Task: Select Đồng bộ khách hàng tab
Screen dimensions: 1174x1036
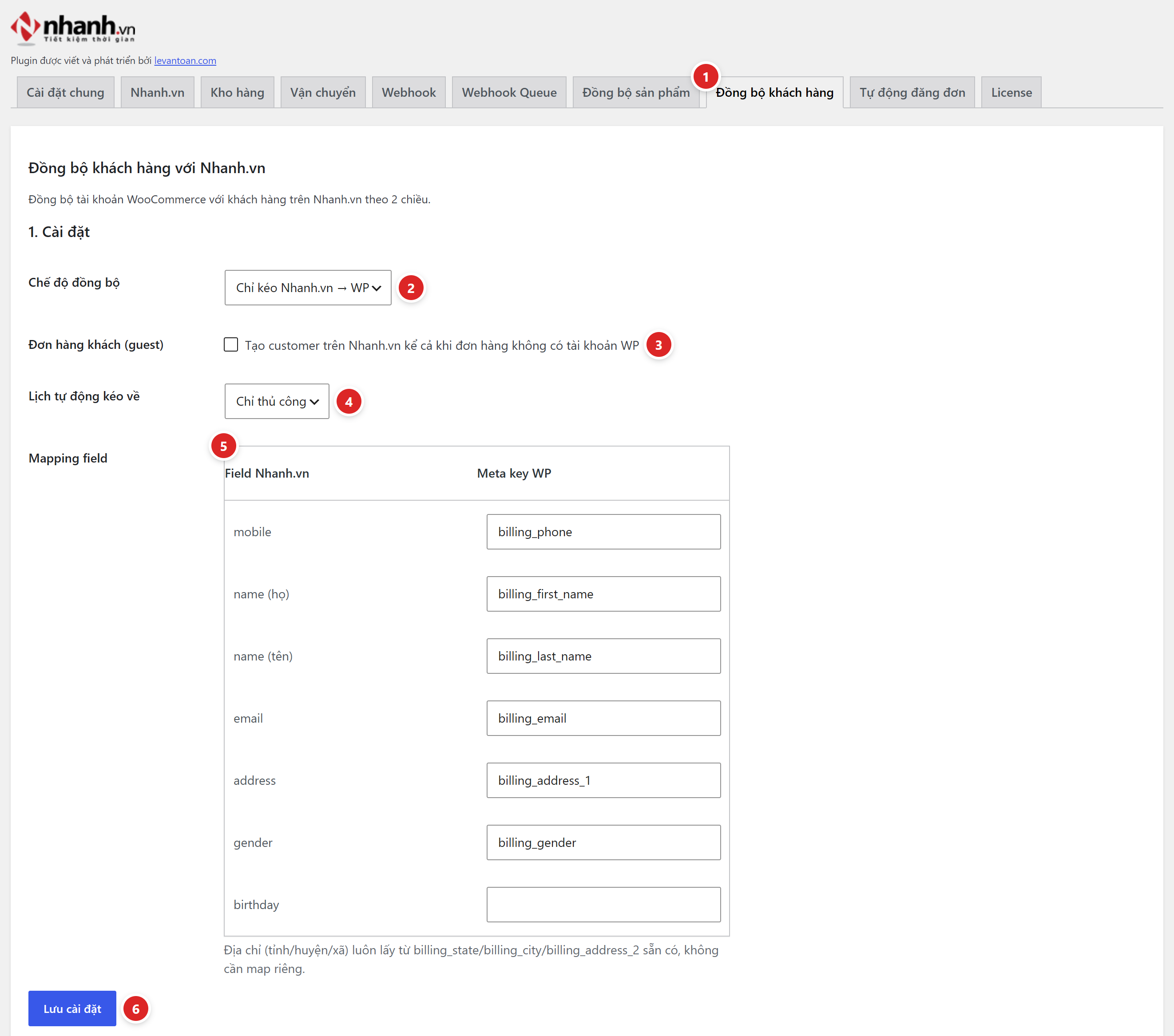Action: coord(774,92)
